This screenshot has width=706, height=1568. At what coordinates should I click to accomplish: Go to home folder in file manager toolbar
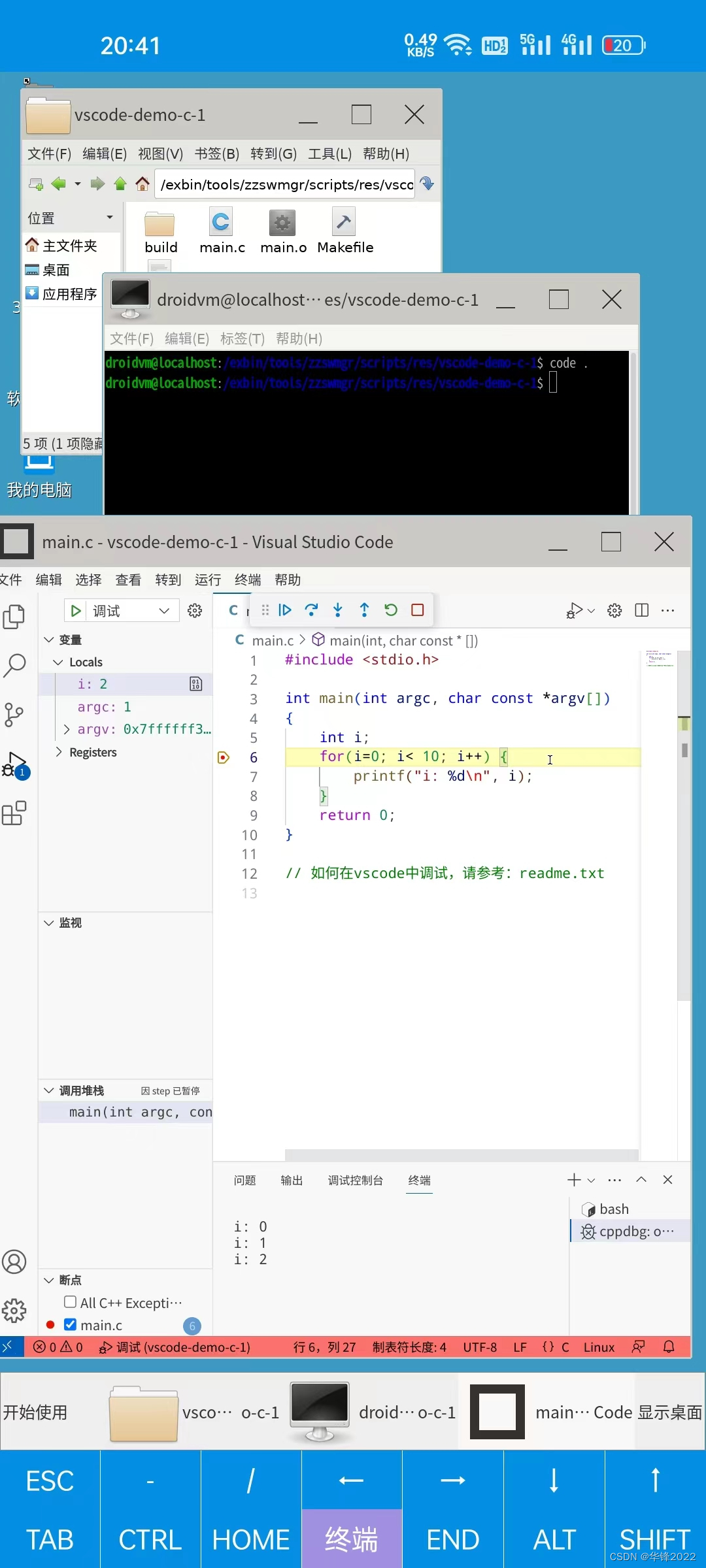click(143, 184)
